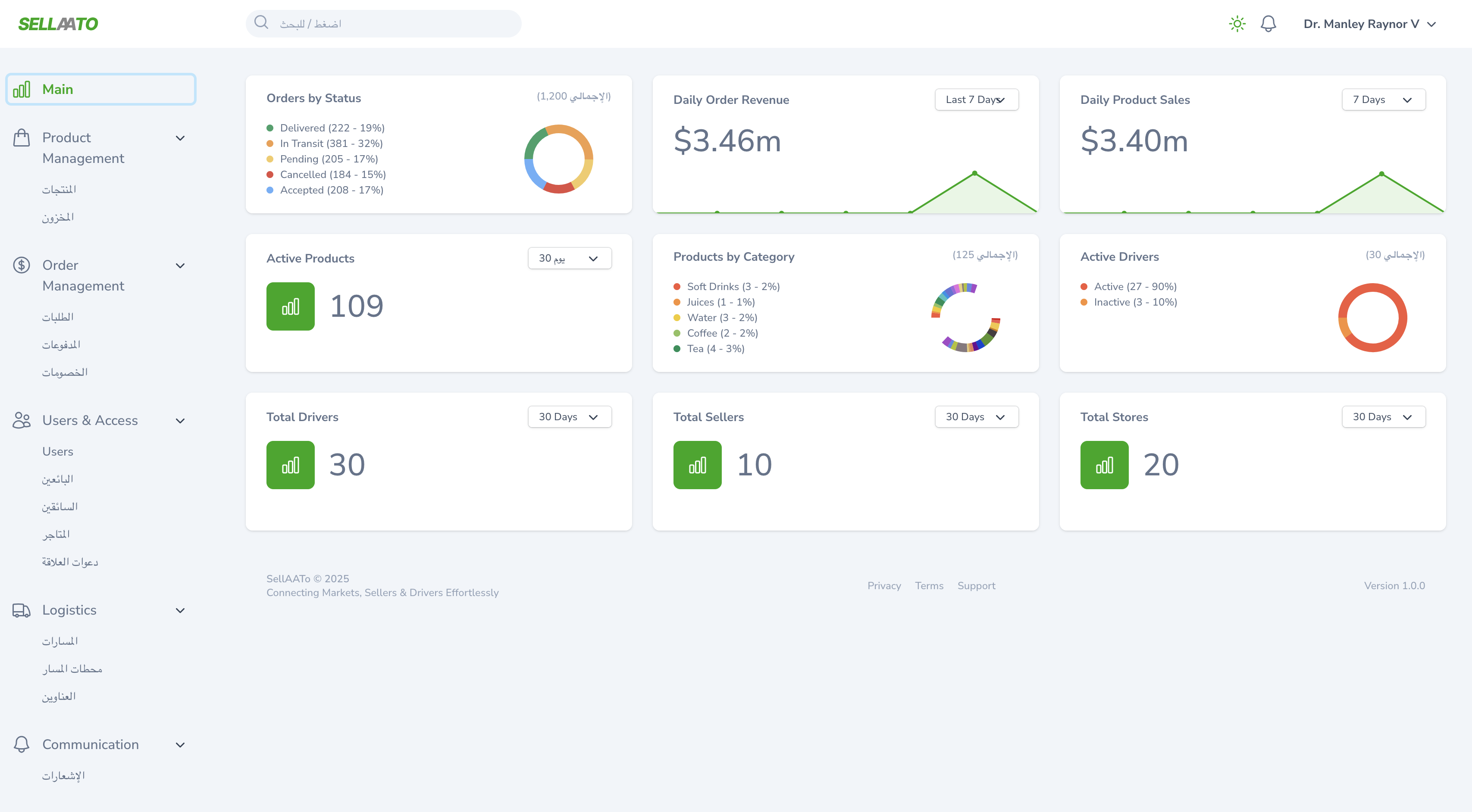Click the Main bar chart icon
The width and height of the screenshot is (1472, 812).
[x=22, y=90]
